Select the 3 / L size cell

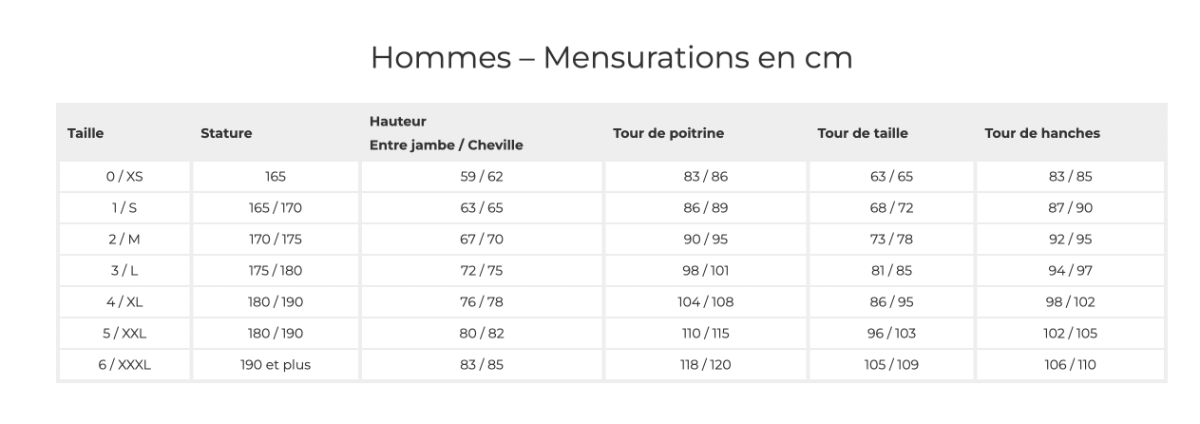125,271
